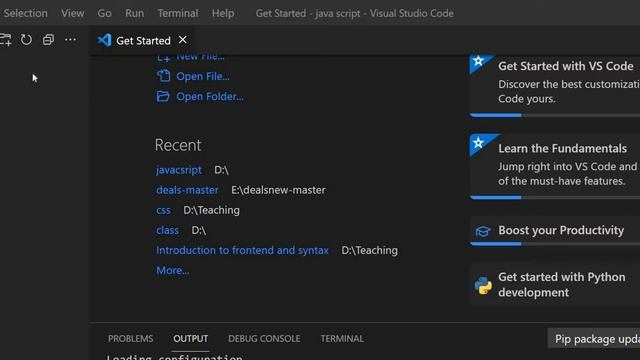
Task: Open the explorer More Actions ellipsis
Action: (70, 40)
